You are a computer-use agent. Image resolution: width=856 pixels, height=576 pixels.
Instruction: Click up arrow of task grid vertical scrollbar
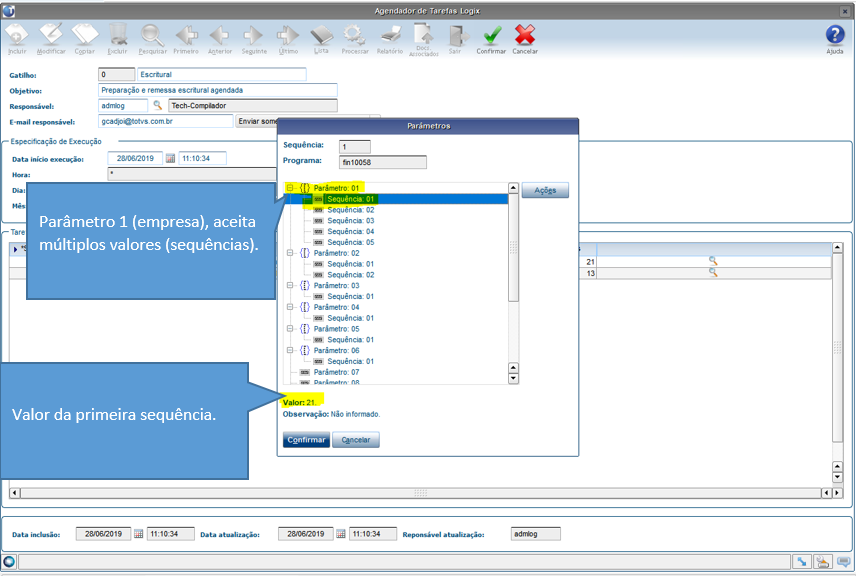[837, 248]
